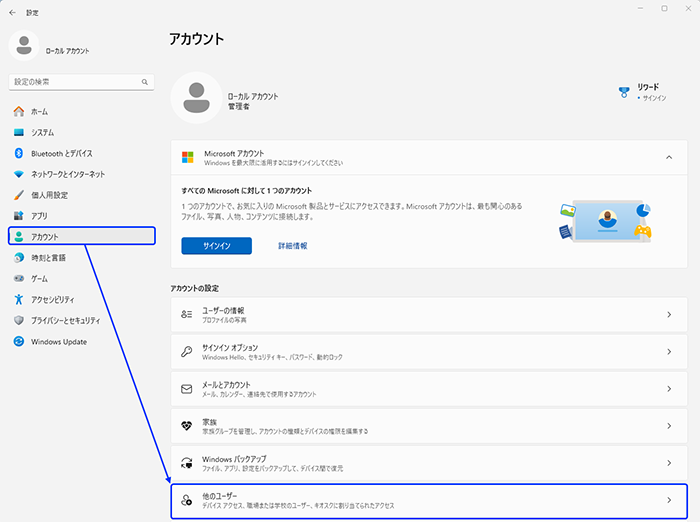Image resolution: width=700 pixels, height=522 pixels.
Task: Collapse the Microsoft アカウント card chevron
Action: click(x=668, y=158)
